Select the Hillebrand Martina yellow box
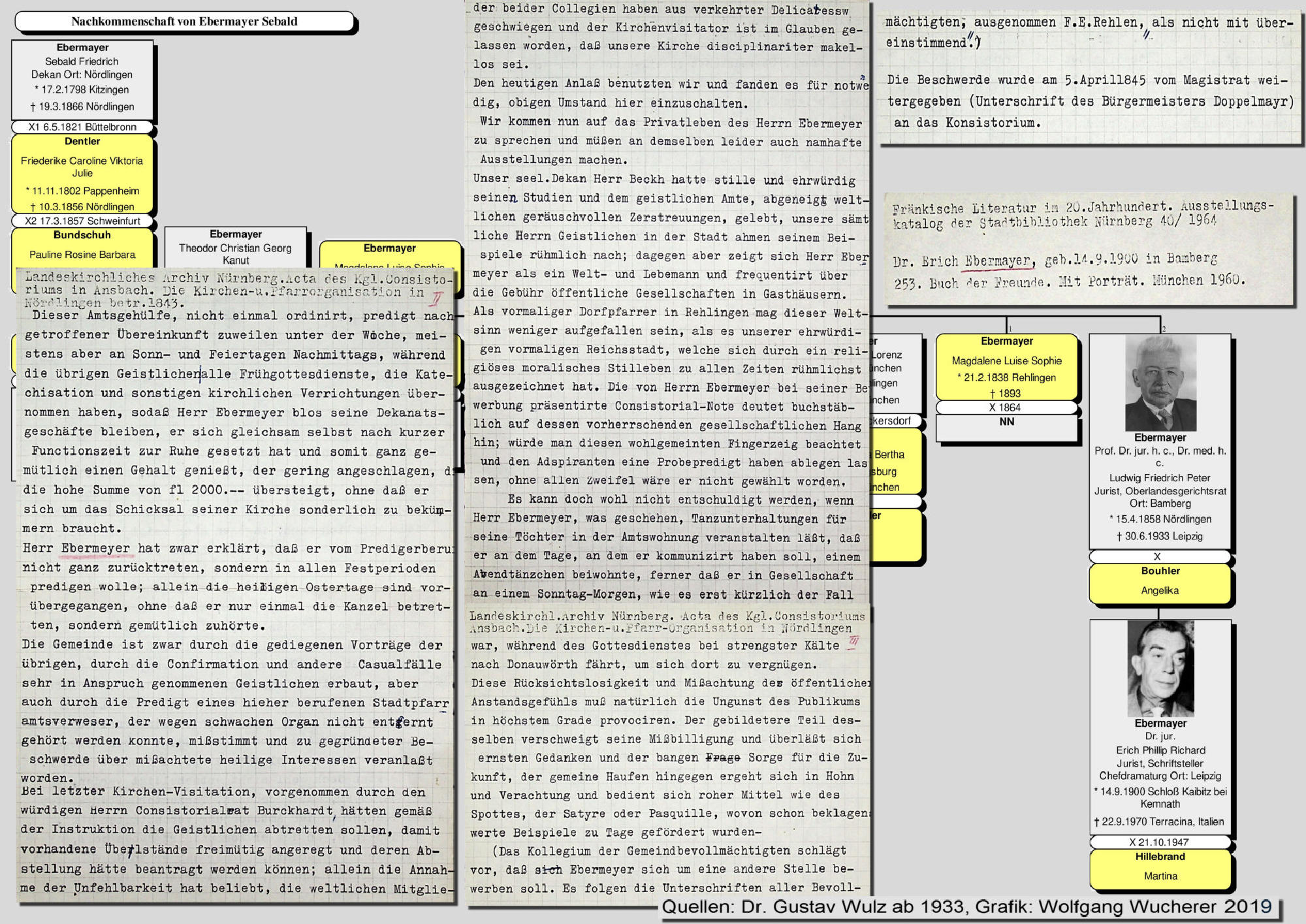This screenshot has width=1306, height=924. point(1160,868)
